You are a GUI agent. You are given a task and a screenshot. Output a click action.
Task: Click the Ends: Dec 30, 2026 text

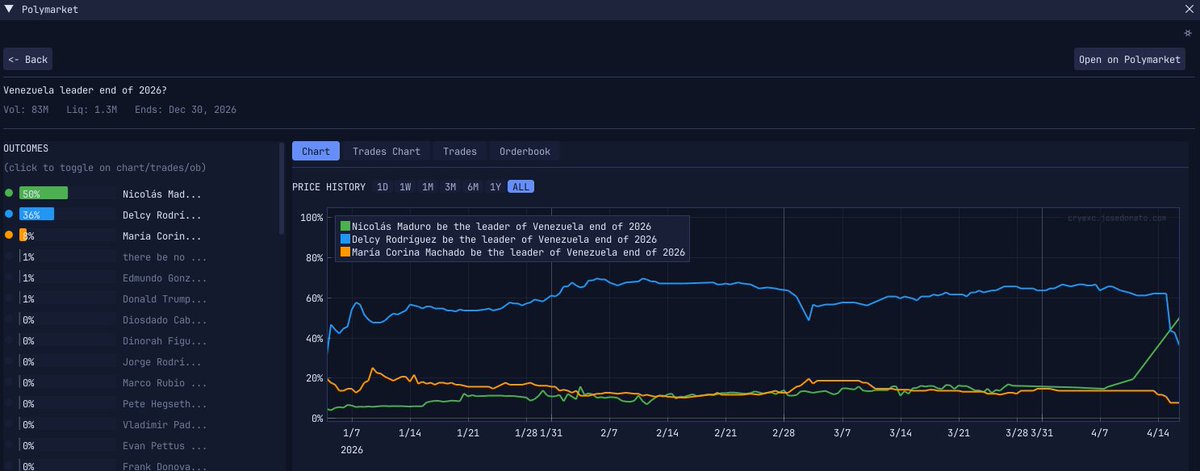(185, 109)
